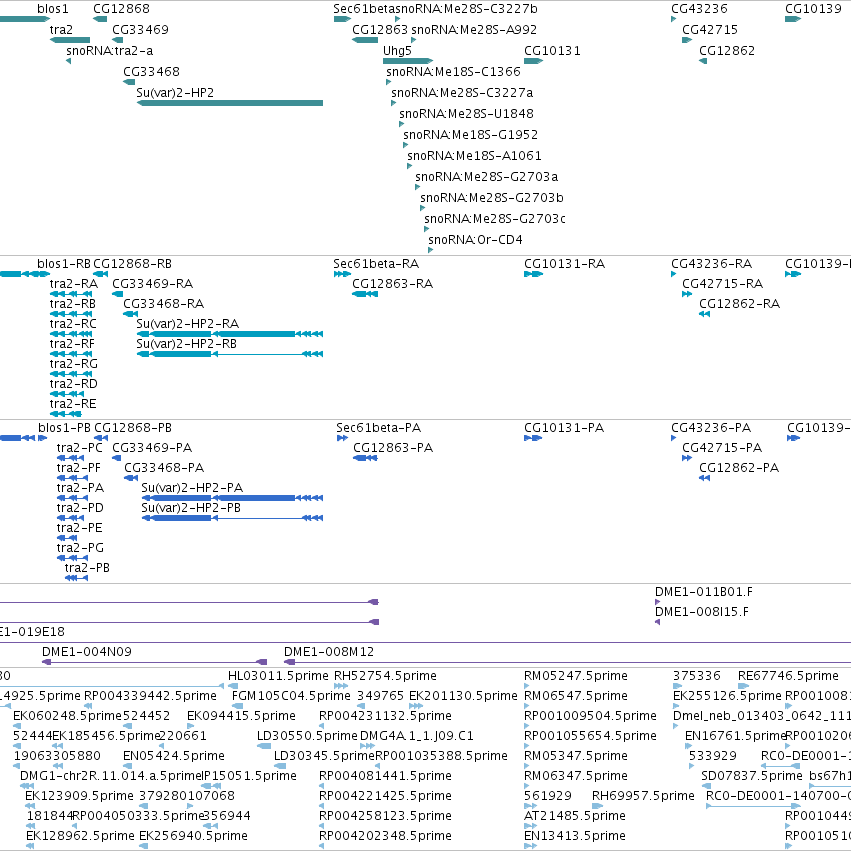
Task: Select snoRNA:Me18S-C1366 label
Action: tap(453, 72)
